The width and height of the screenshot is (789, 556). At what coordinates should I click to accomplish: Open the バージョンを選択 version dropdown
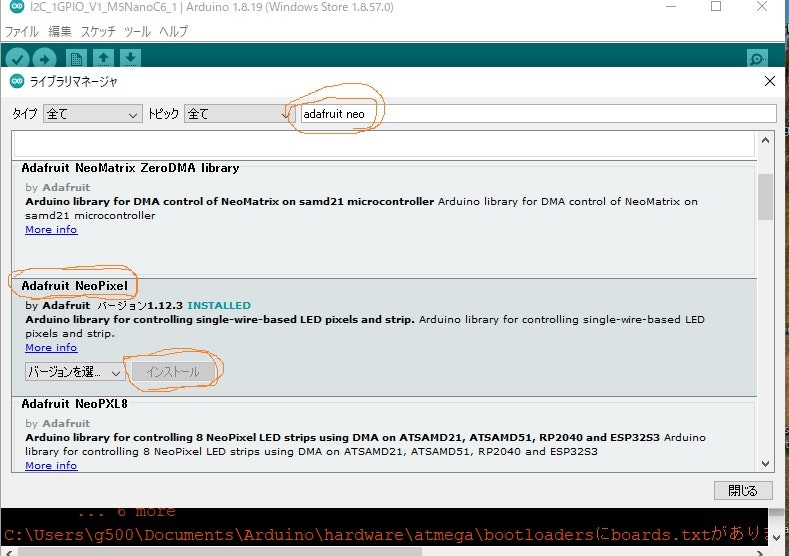(x=74, y=372)
